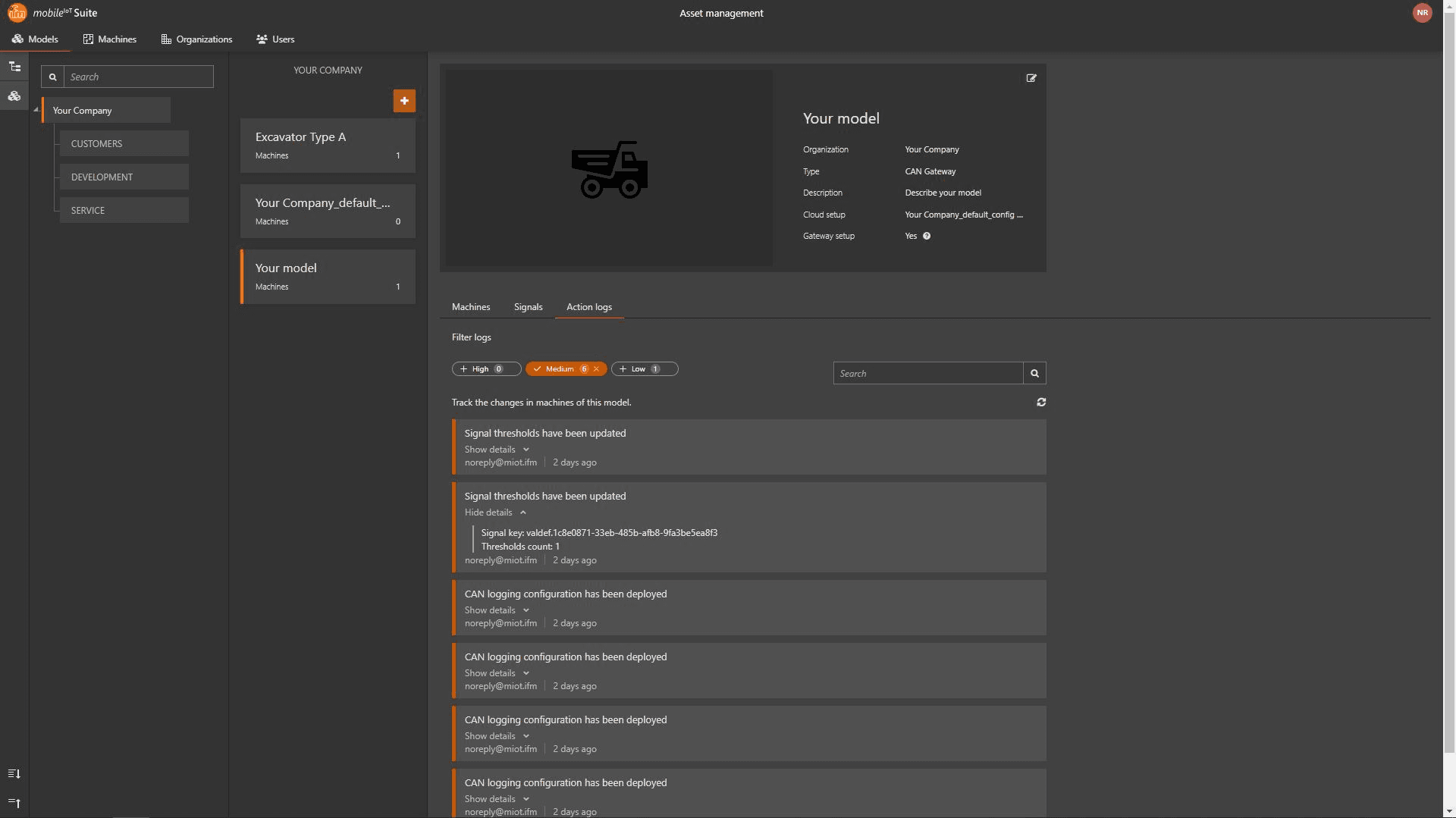Screen dimensions: 1456x818
Task: Open the Gateway setup help icon
Action: [x=927, y=237]
